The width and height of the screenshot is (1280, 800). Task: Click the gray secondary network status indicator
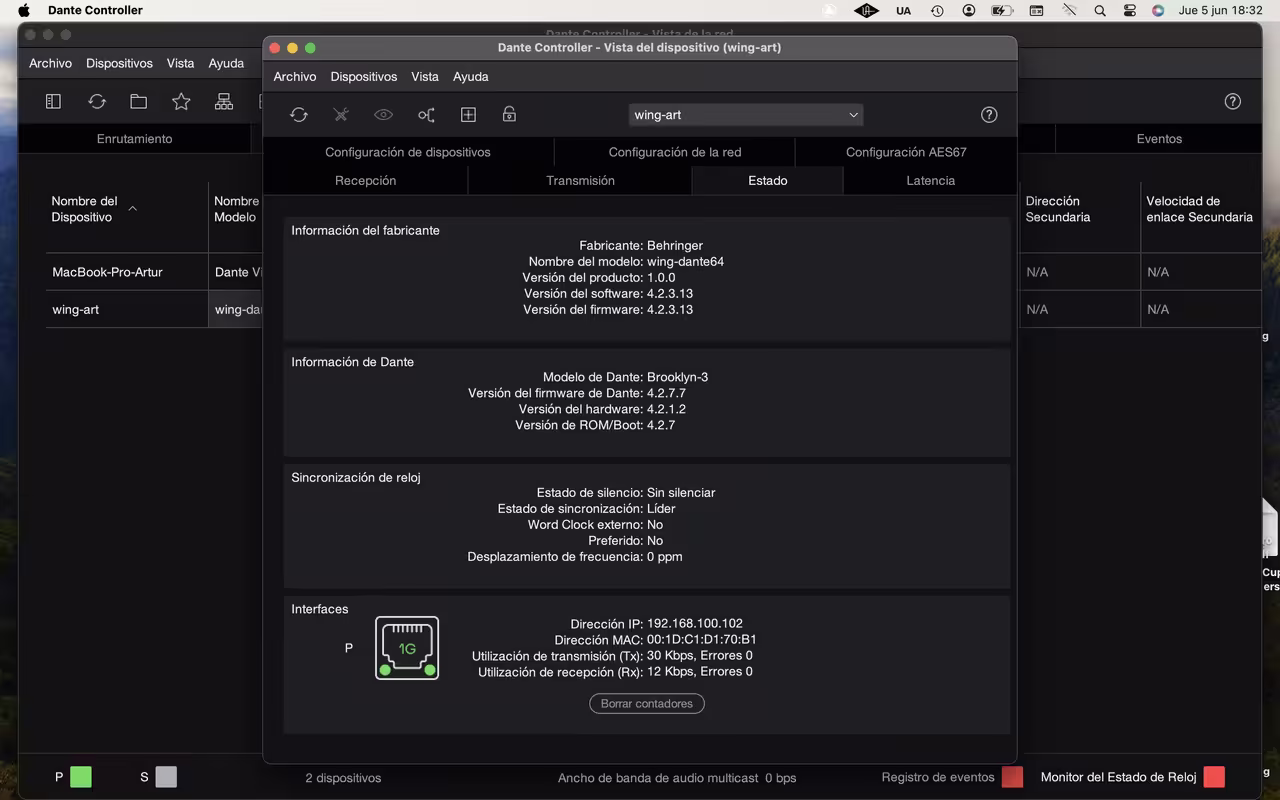166,777
